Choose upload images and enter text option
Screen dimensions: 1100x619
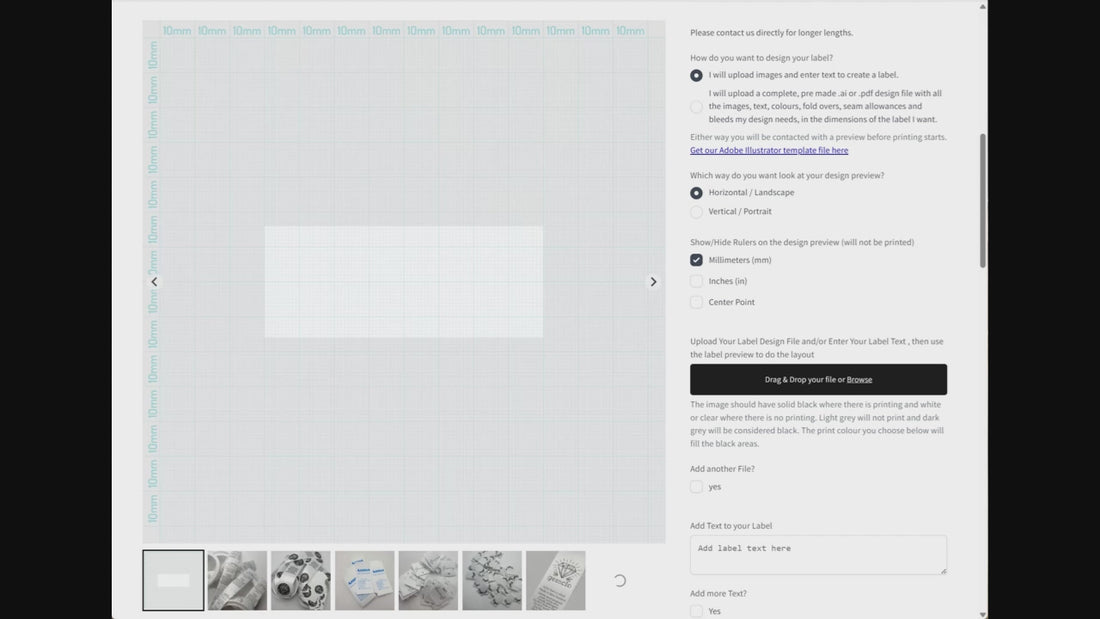696,75
